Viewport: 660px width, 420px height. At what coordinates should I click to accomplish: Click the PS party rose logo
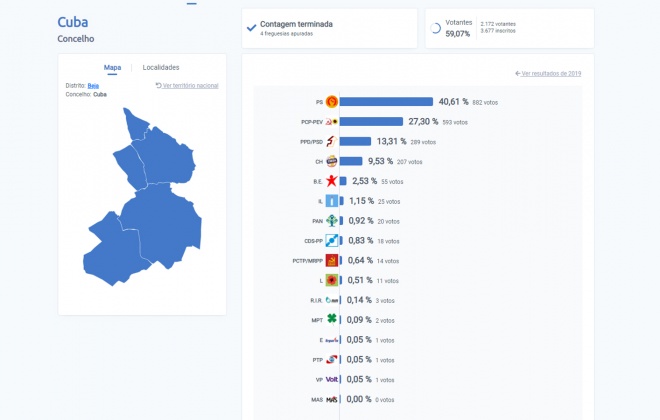point(332,102)
